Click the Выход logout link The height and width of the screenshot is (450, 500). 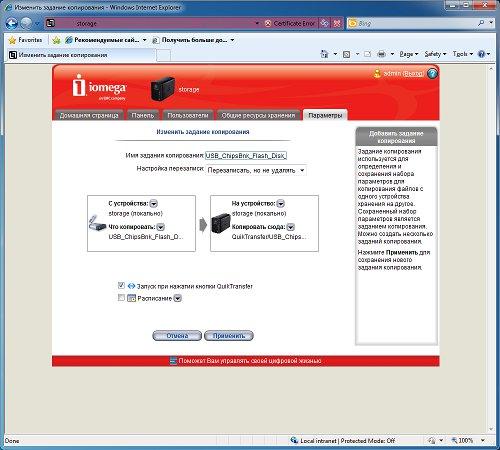(x=413, y=73)
